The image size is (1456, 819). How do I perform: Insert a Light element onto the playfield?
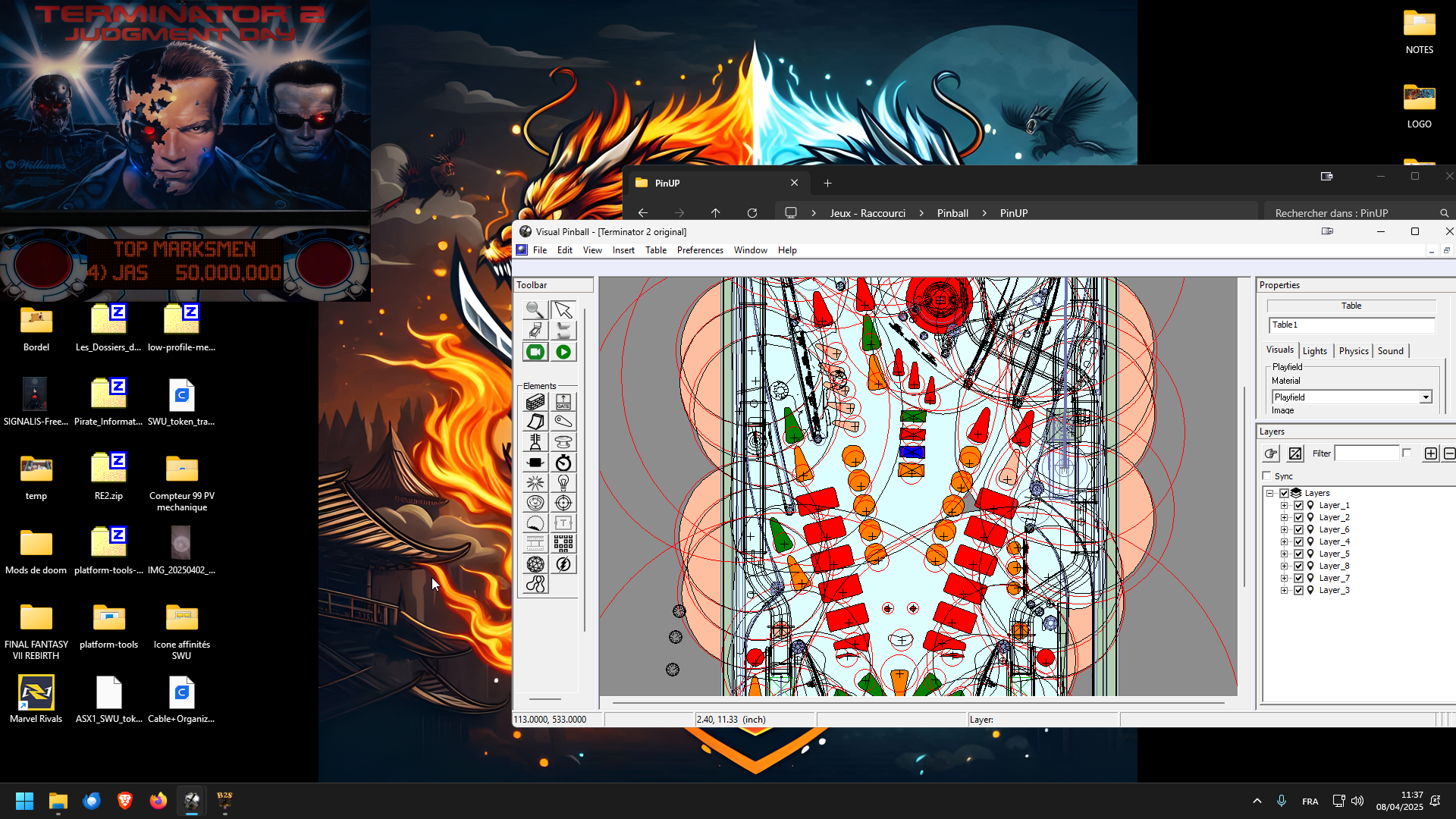563,482
